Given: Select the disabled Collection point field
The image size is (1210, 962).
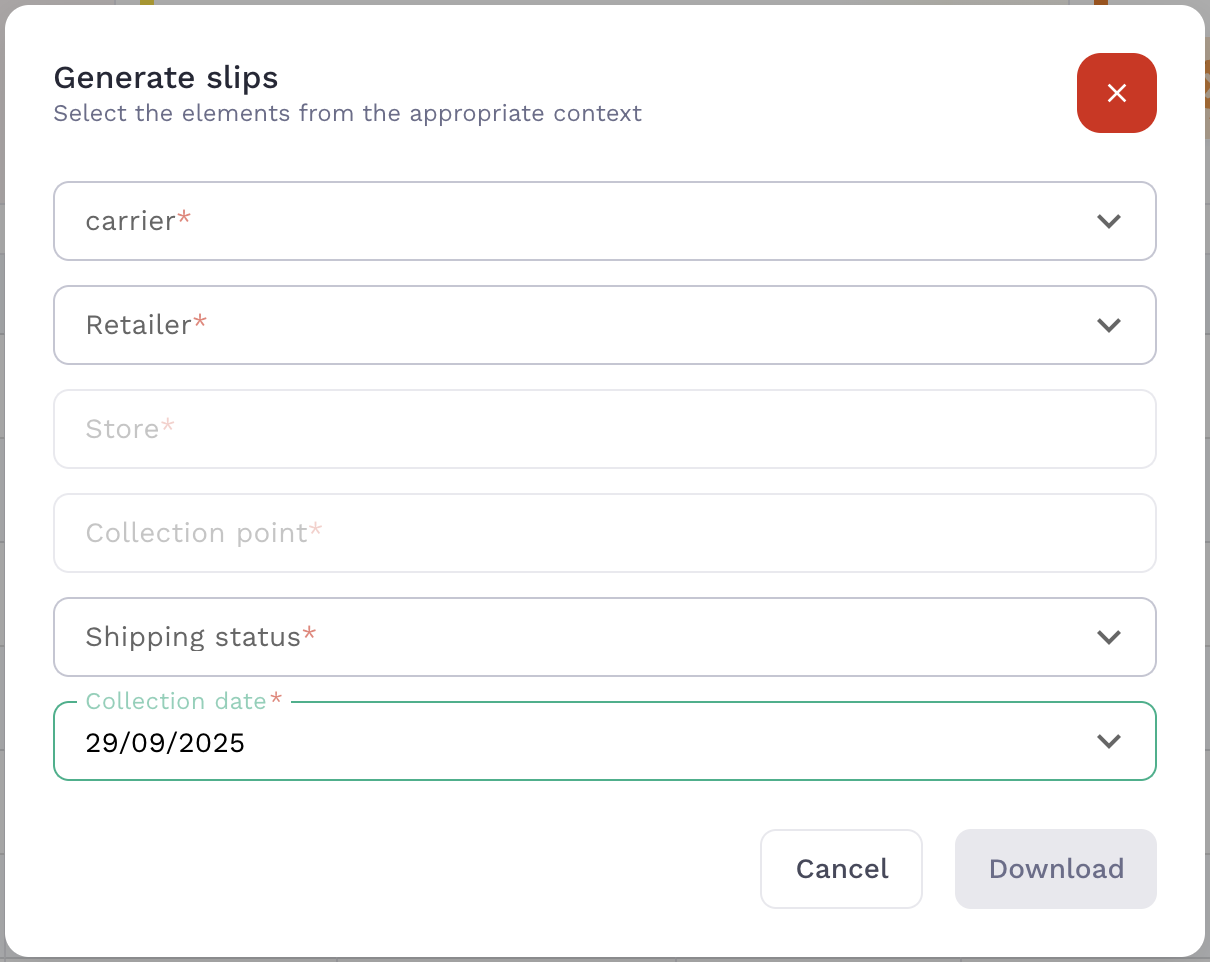Looking at the screenshot, I should tap(604, 533).
